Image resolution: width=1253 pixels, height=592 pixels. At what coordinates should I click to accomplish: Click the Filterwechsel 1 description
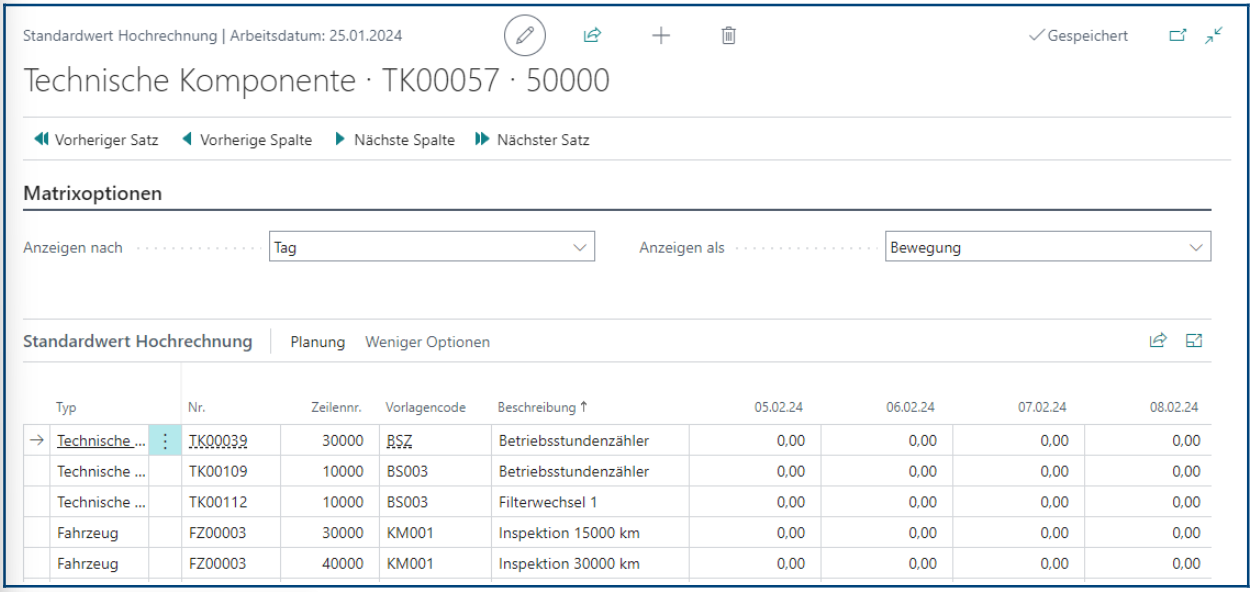(546, 502)
